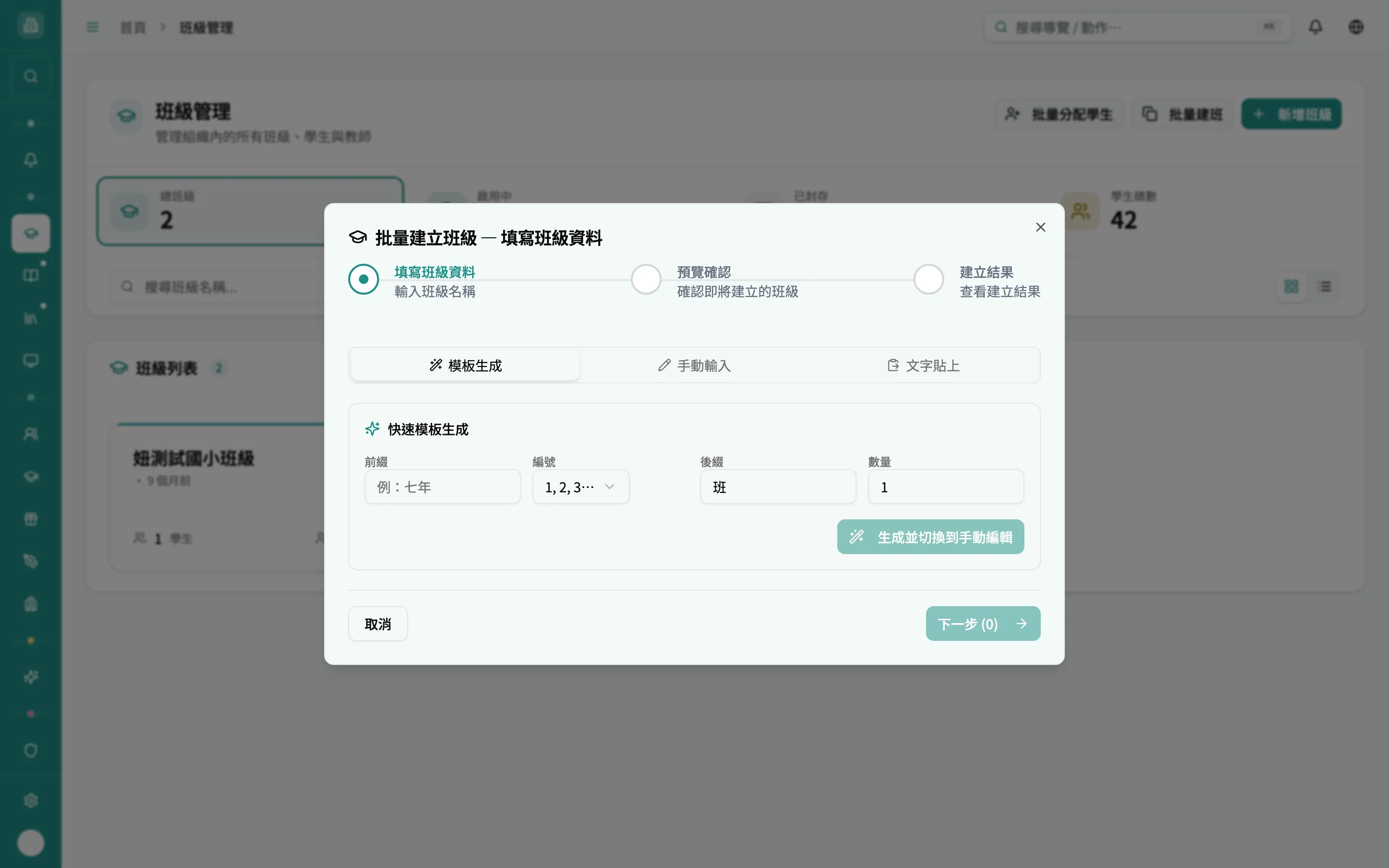
Task: Click the sidebar house icon
Action: (x=30, y=604)
